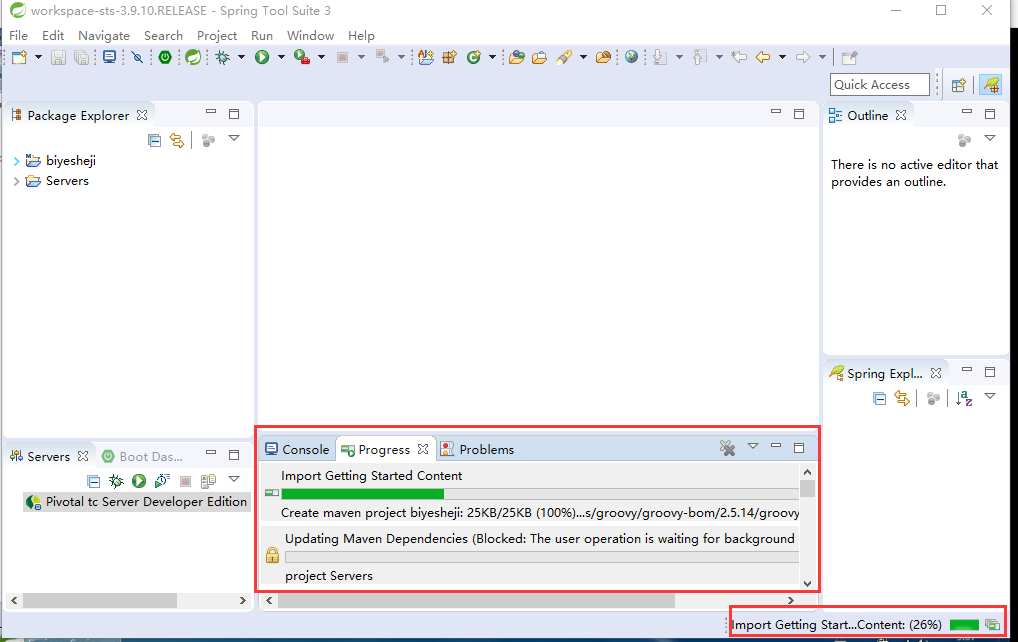Open the Project menu

pos(217,36)
